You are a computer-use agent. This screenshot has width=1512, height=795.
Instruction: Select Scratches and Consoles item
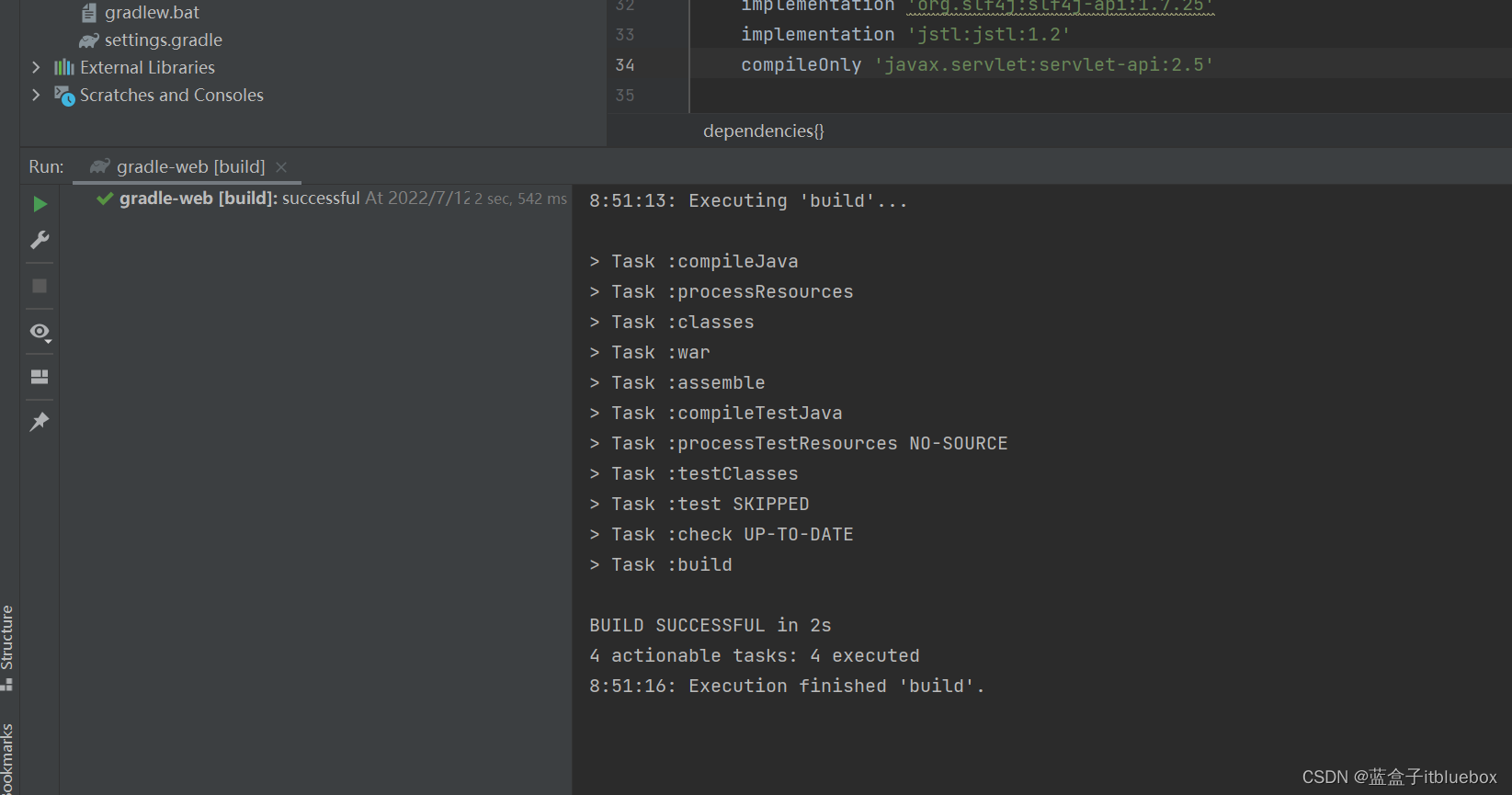172,96
